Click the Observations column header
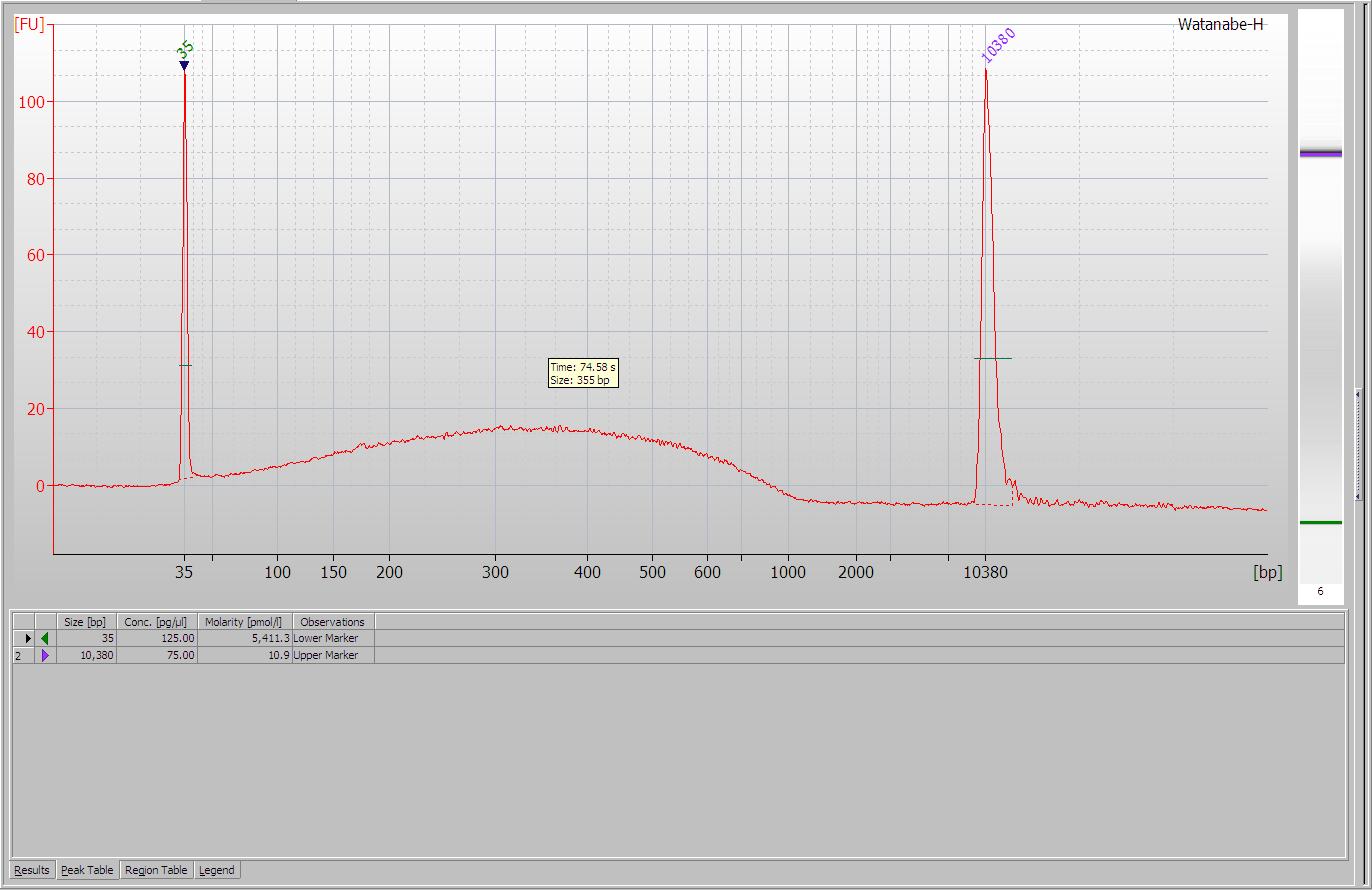1372x890 pixels. tap(333, 622)
